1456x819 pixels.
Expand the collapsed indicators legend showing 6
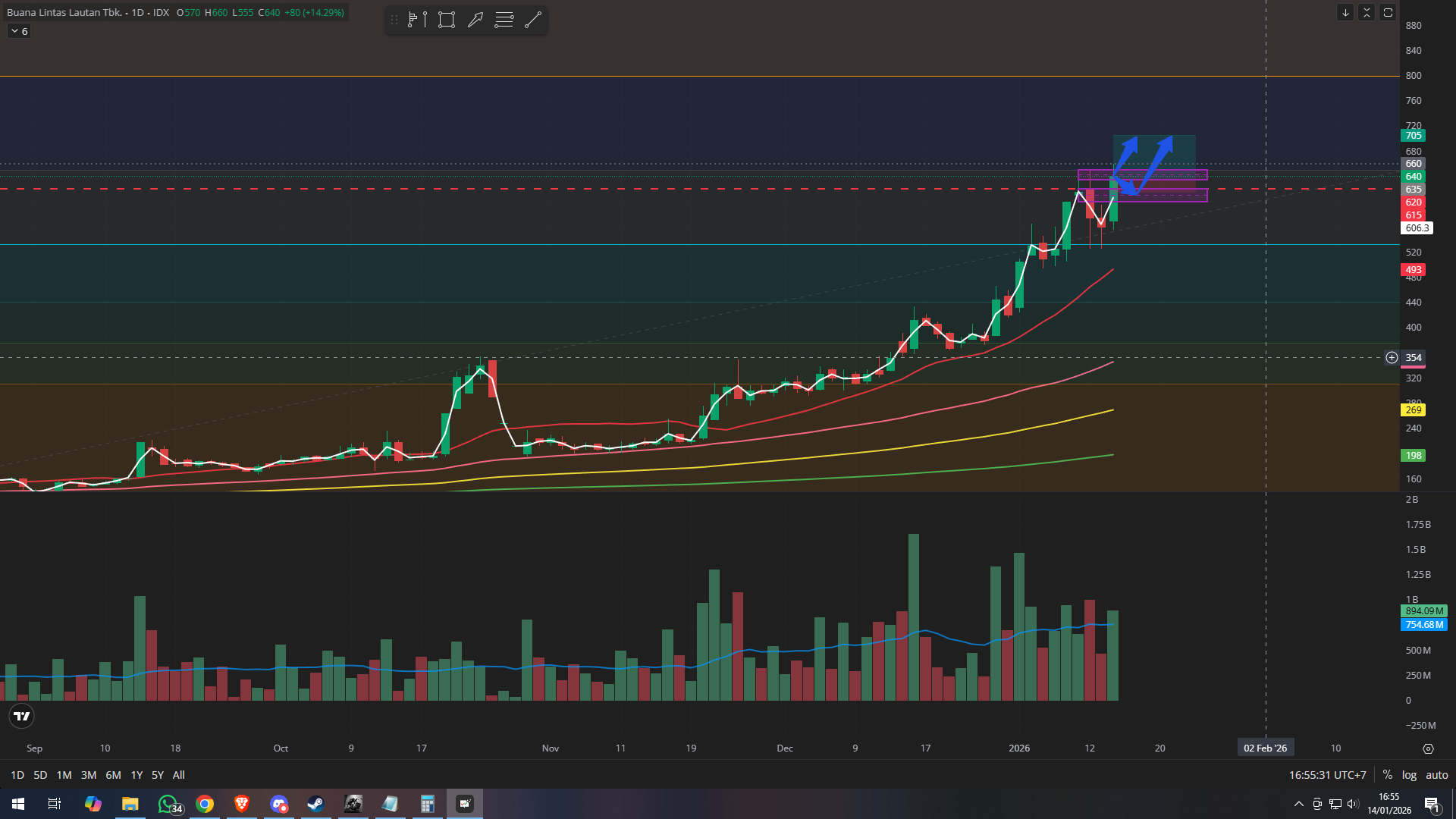click(x=19, y=31)
